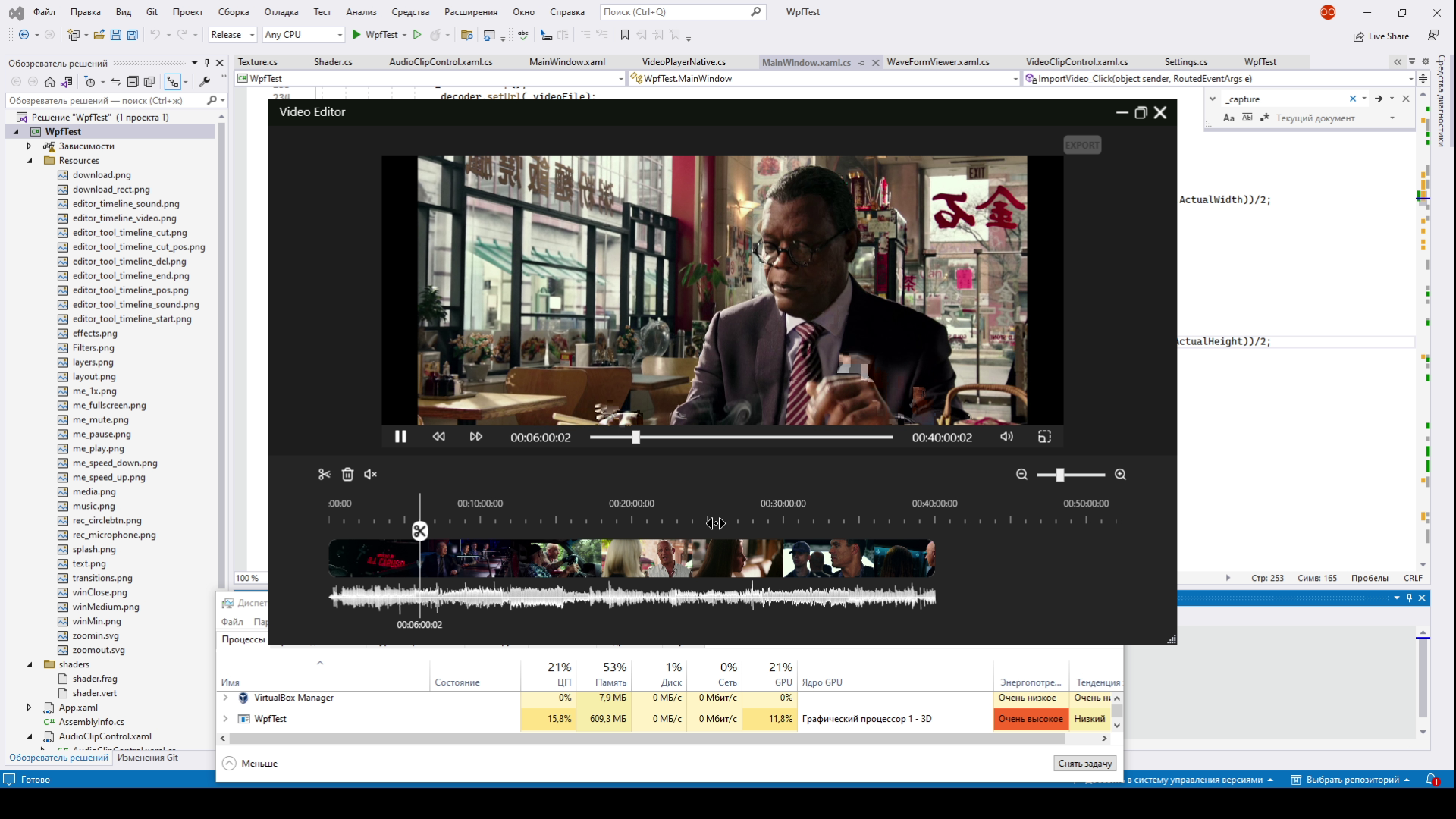Collapse the shaders folder

tap(30, 664)
